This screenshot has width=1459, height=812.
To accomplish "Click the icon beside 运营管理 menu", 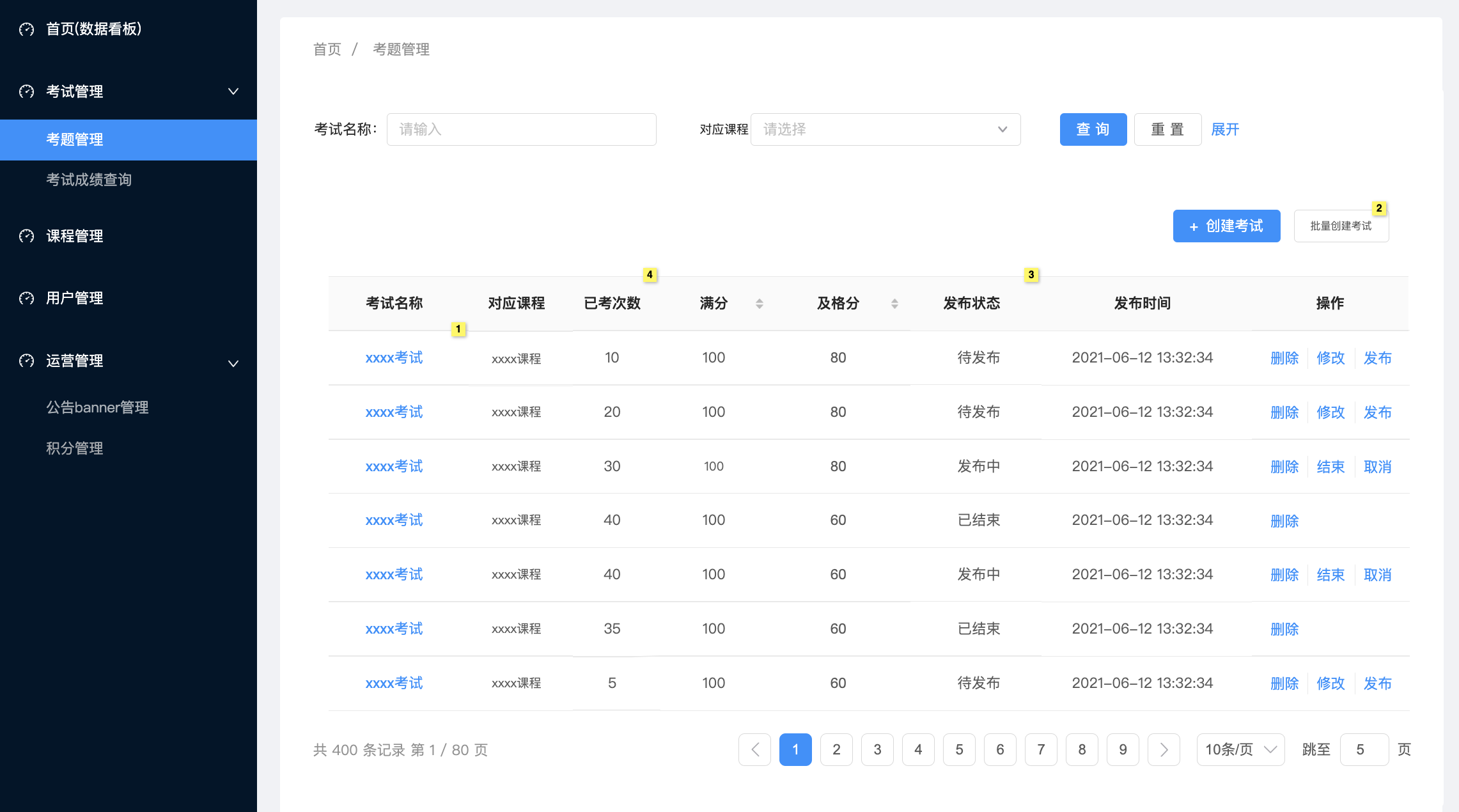I will coord(26,361).
